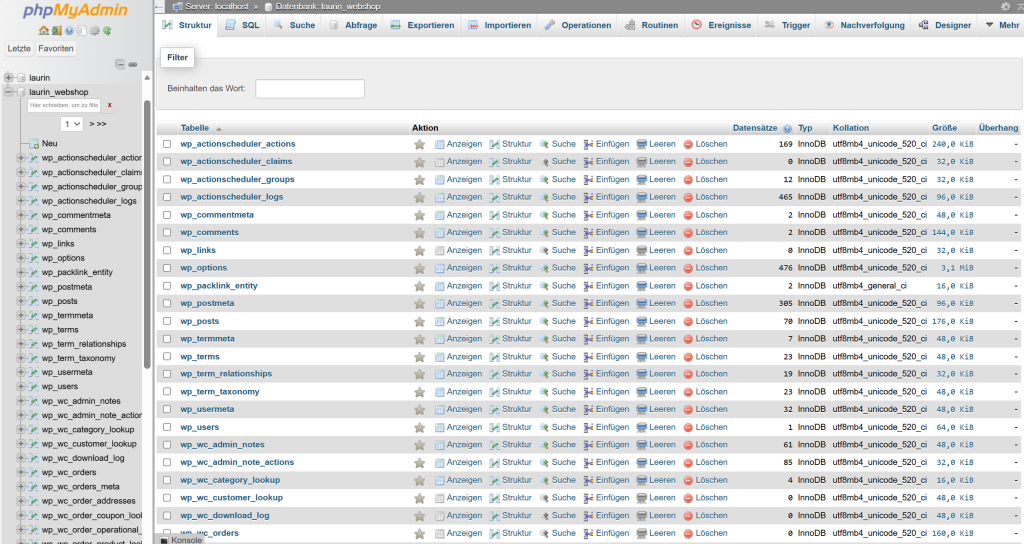Tick checkbox next to wp_options
The width and height of the screenshot is (1024, 544).
coord(167,268)
